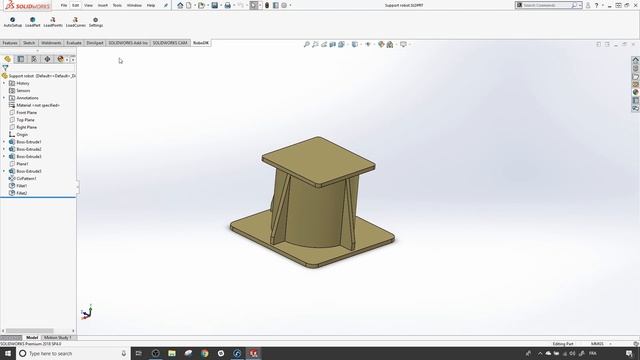Click the Edit Appearance sphere icon in view toolbar
The width and height of the screenshot is (640, 360).
pos(381,44)
